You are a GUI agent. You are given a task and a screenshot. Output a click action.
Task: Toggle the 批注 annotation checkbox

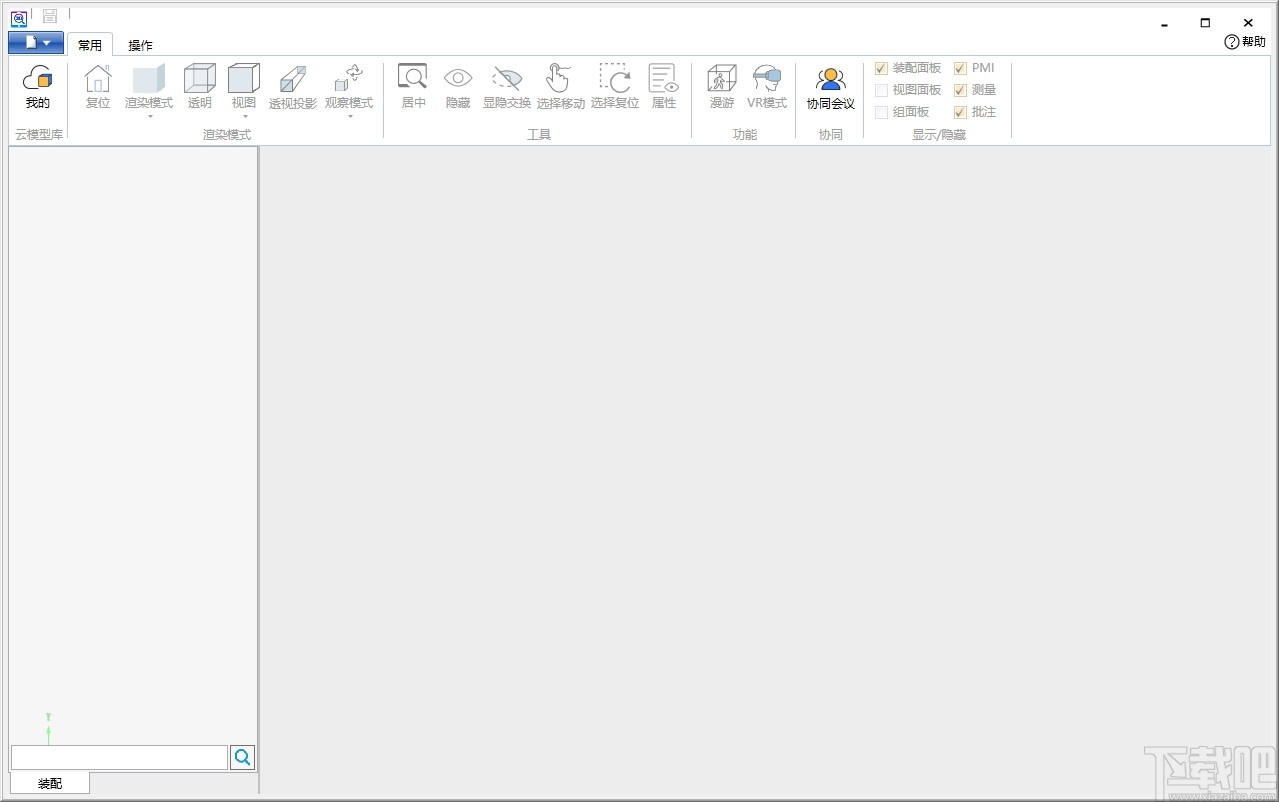[960, 113]
